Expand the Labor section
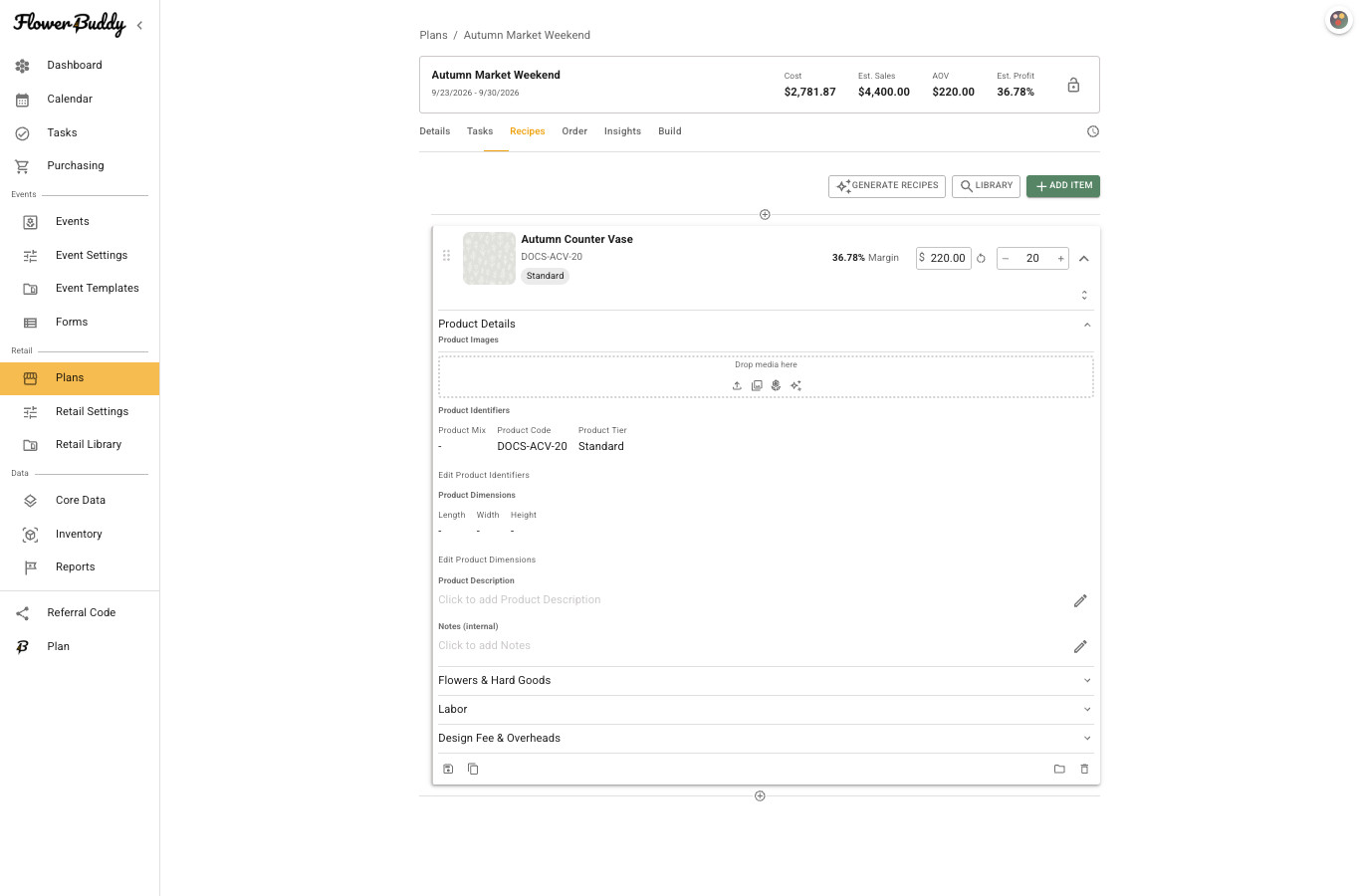 (x=1087, y=709)
